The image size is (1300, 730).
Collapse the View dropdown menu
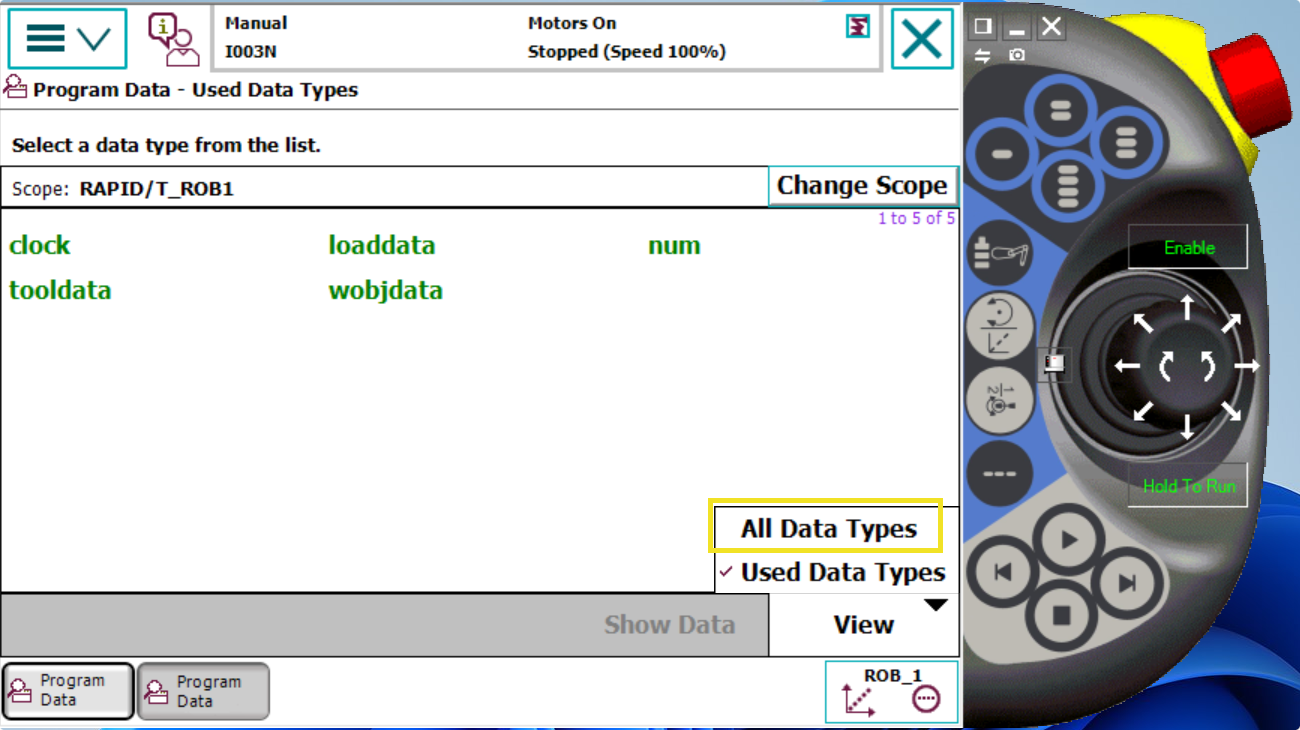pos(864,625)
